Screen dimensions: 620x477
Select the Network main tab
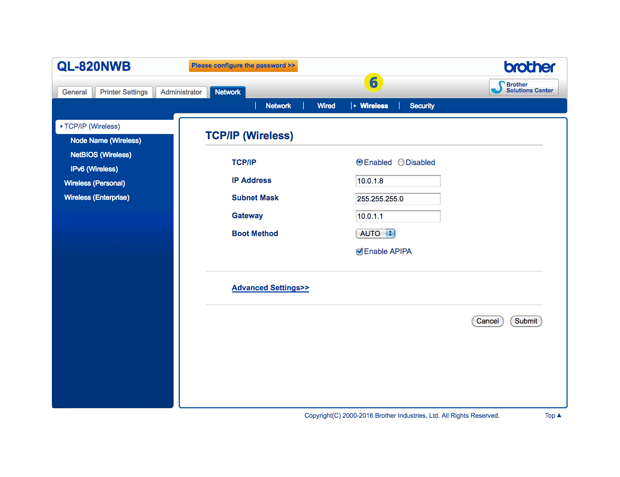pos(228,92)
